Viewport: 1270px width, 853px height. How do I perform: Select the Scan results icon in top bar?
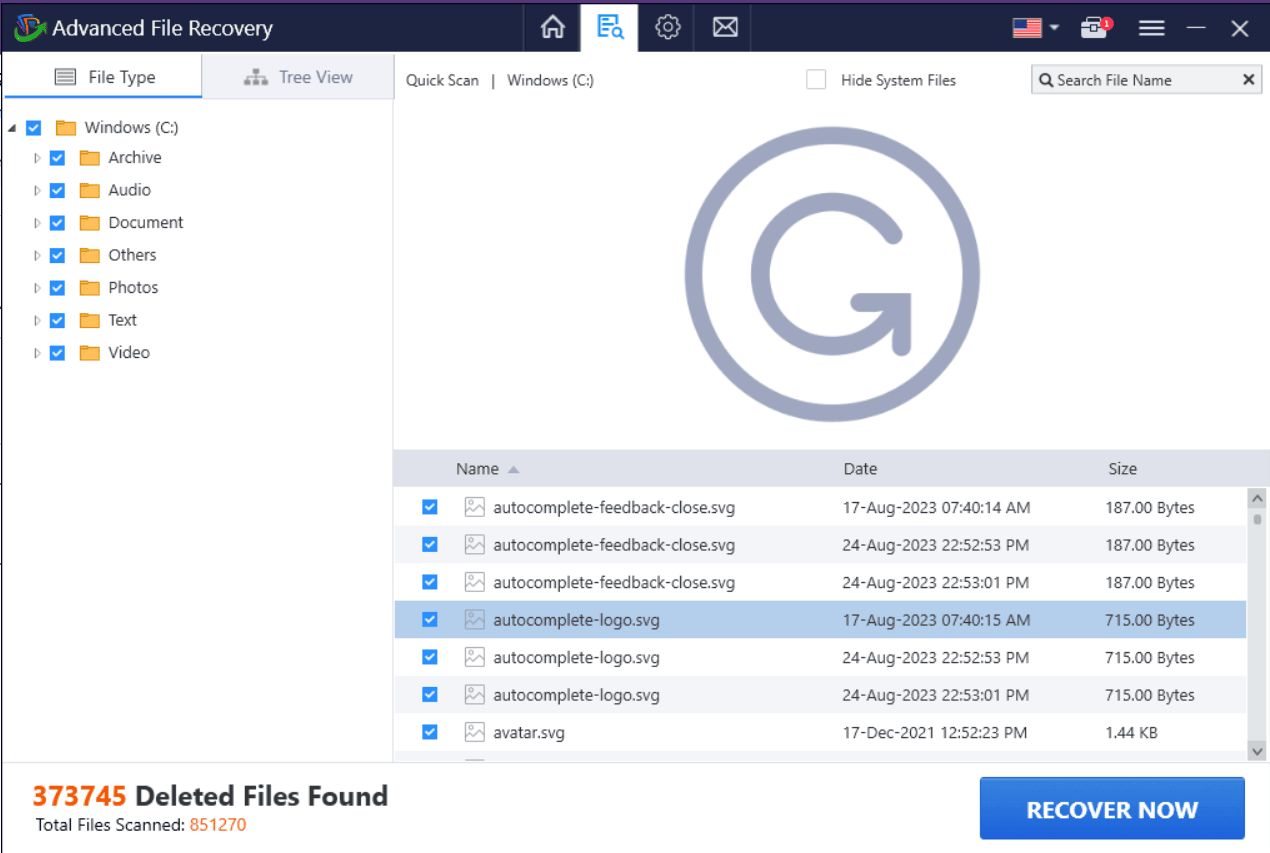click(609, 27)
